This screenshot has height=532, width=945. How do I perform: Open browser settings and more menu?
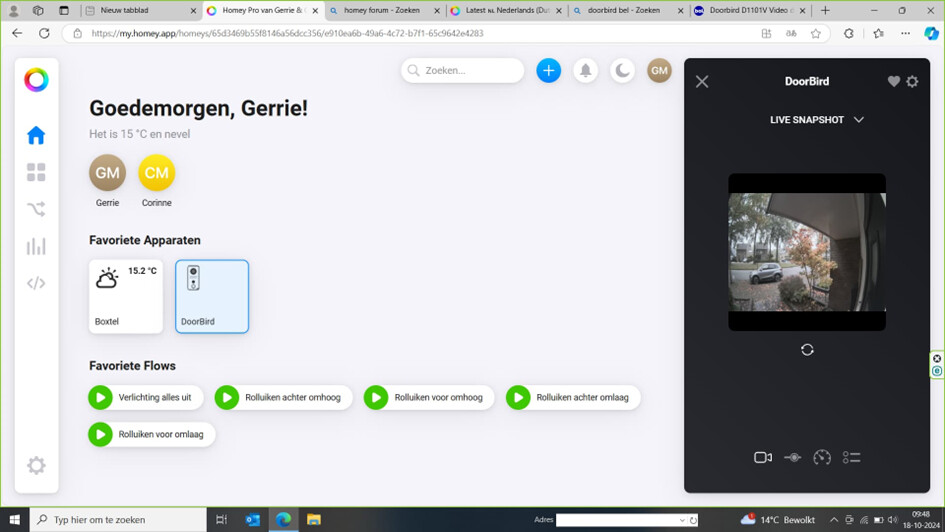[x=905, y=34]
